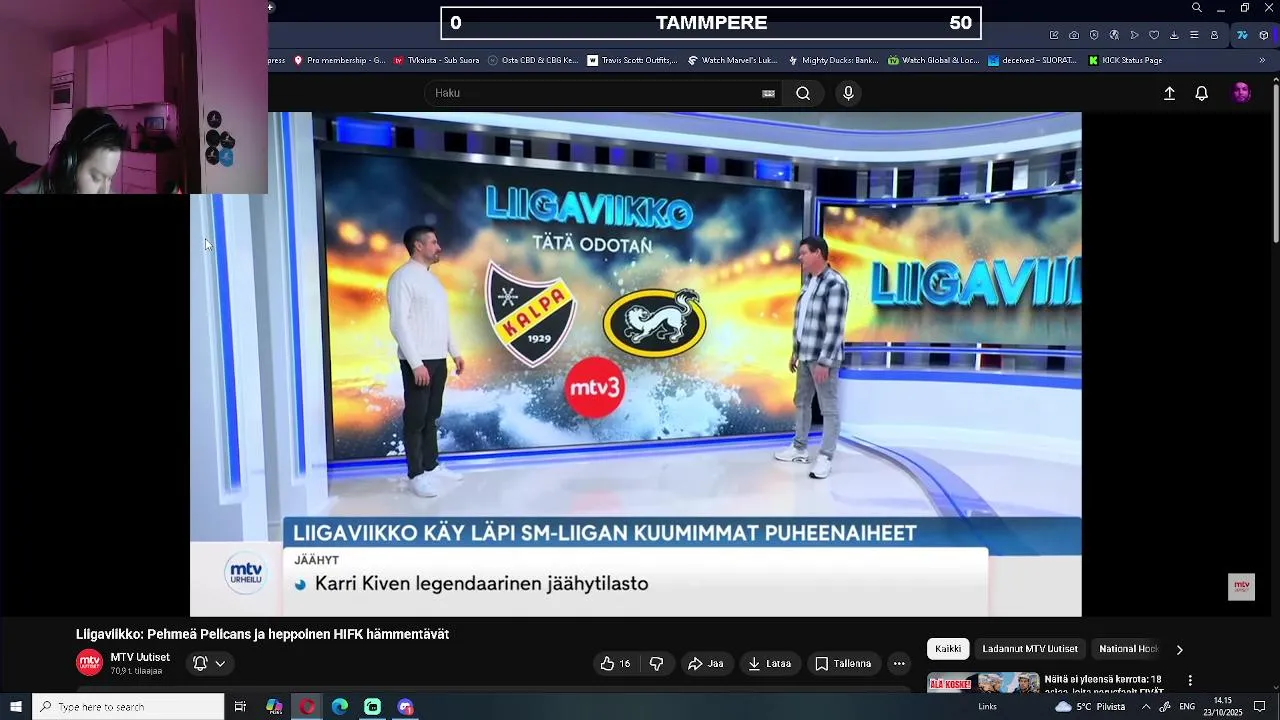Click the browser snapshot camera icon
Image resolution: width=1280 pixels, height=720 pixels.
(1074, 35)
